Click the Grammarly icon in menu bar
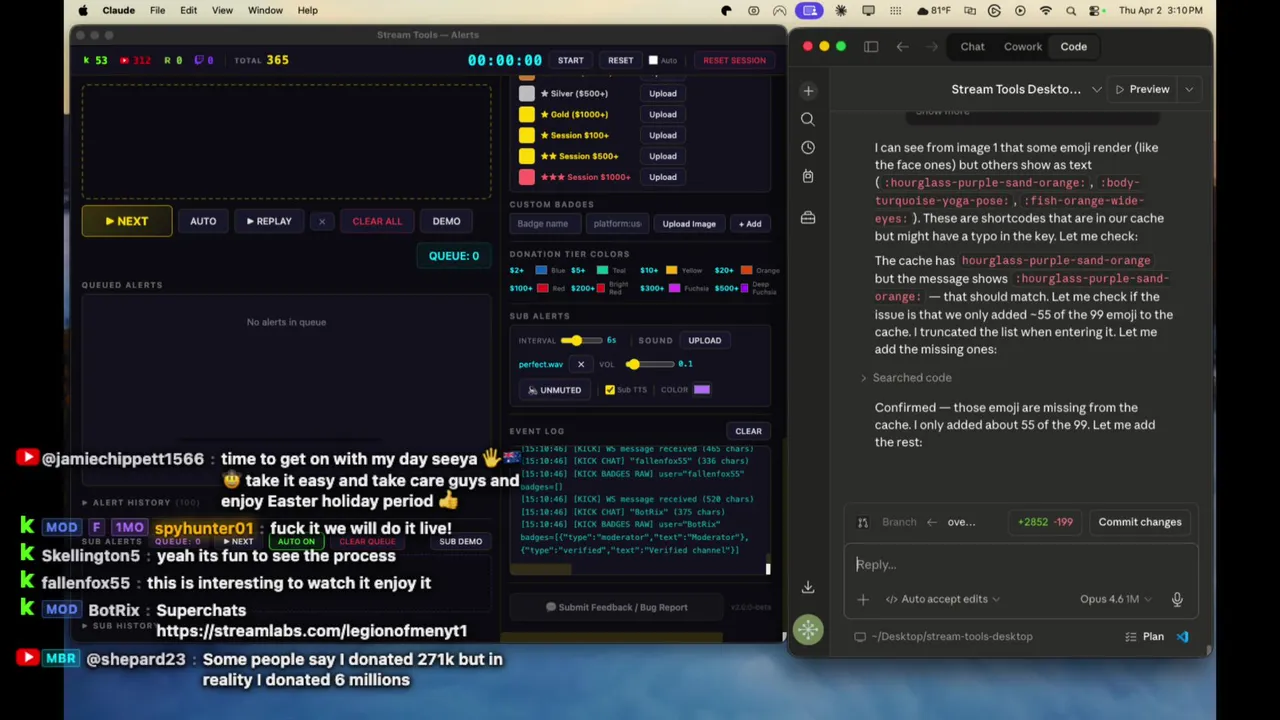 tap(994, 11)
